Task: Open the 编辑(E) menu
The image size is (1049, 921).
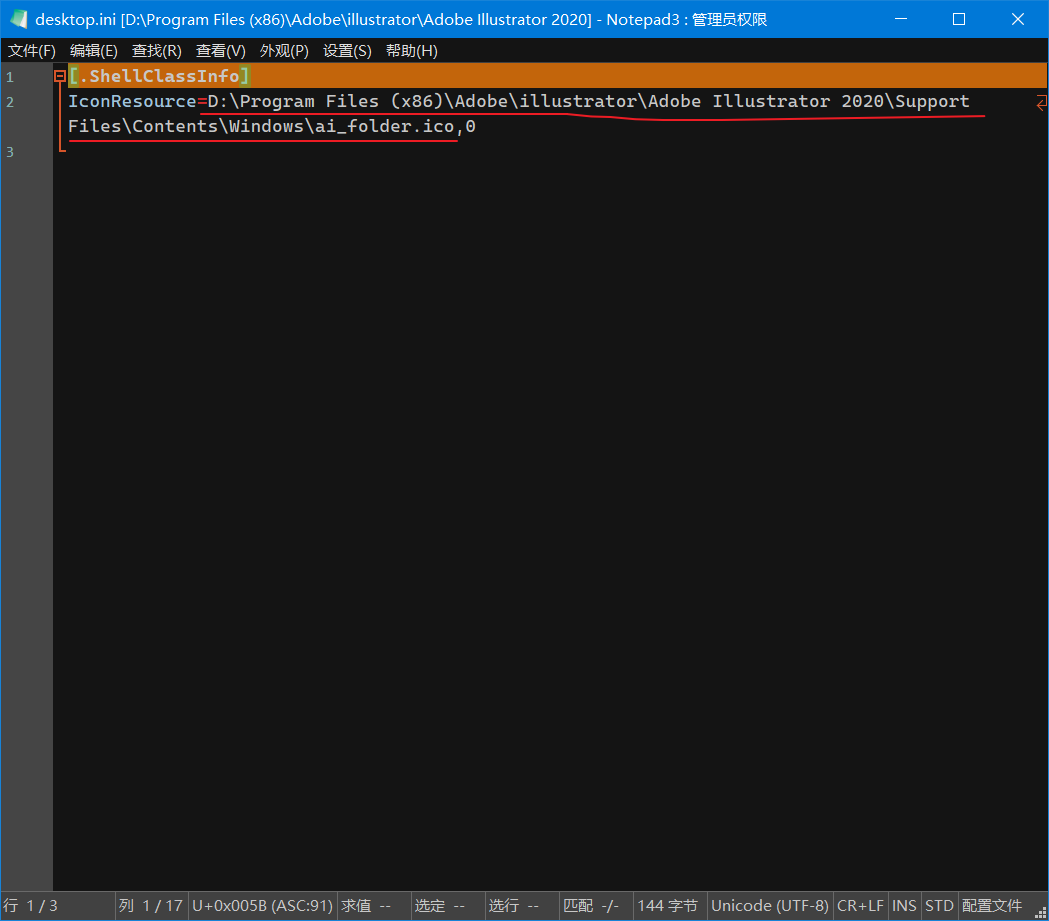Action: tap(94, 51)
